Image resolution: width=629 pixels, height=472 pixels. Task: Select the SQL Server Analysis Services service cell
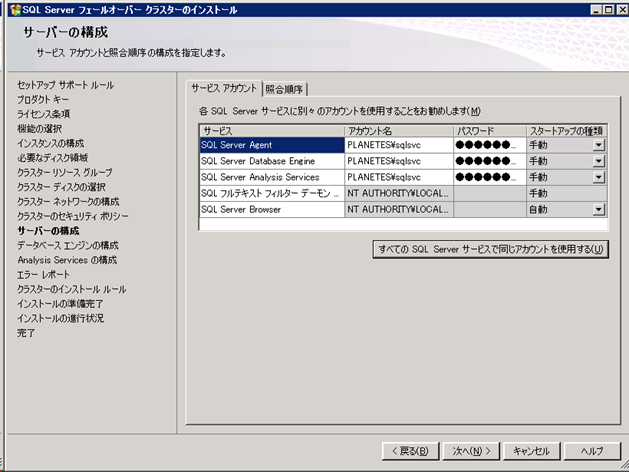[x=272, y=177]
